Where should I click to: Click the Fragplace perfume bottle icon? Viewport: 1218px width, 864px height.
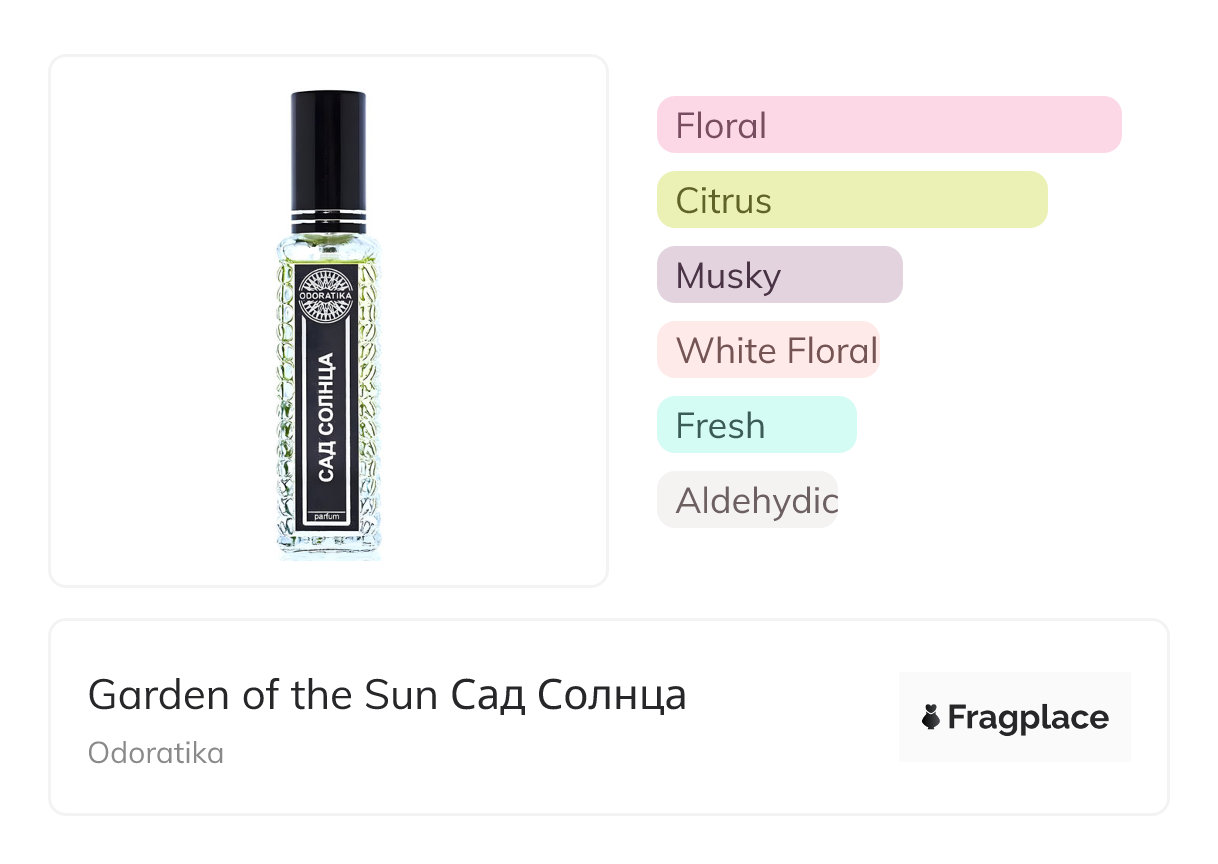(931, 717)
